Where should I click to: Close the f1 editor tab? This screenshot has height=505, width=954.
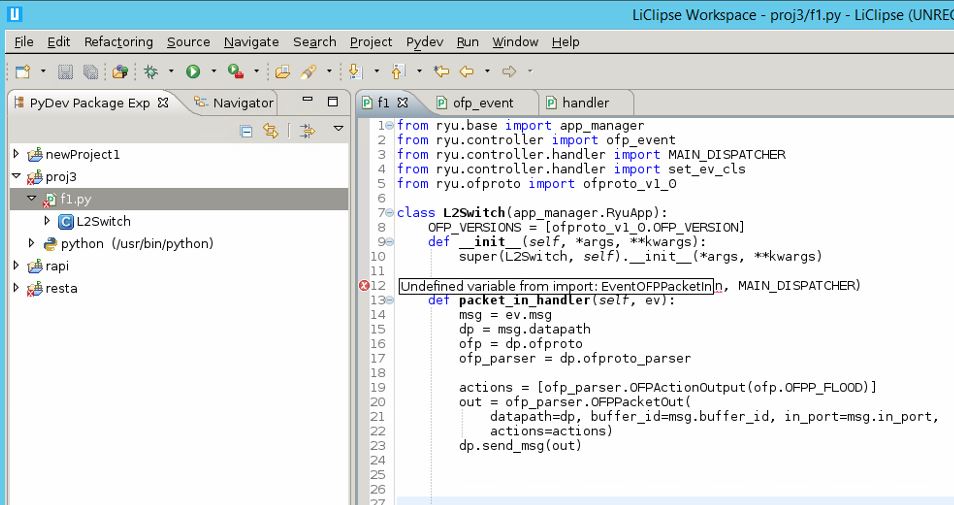click(403, 102)
